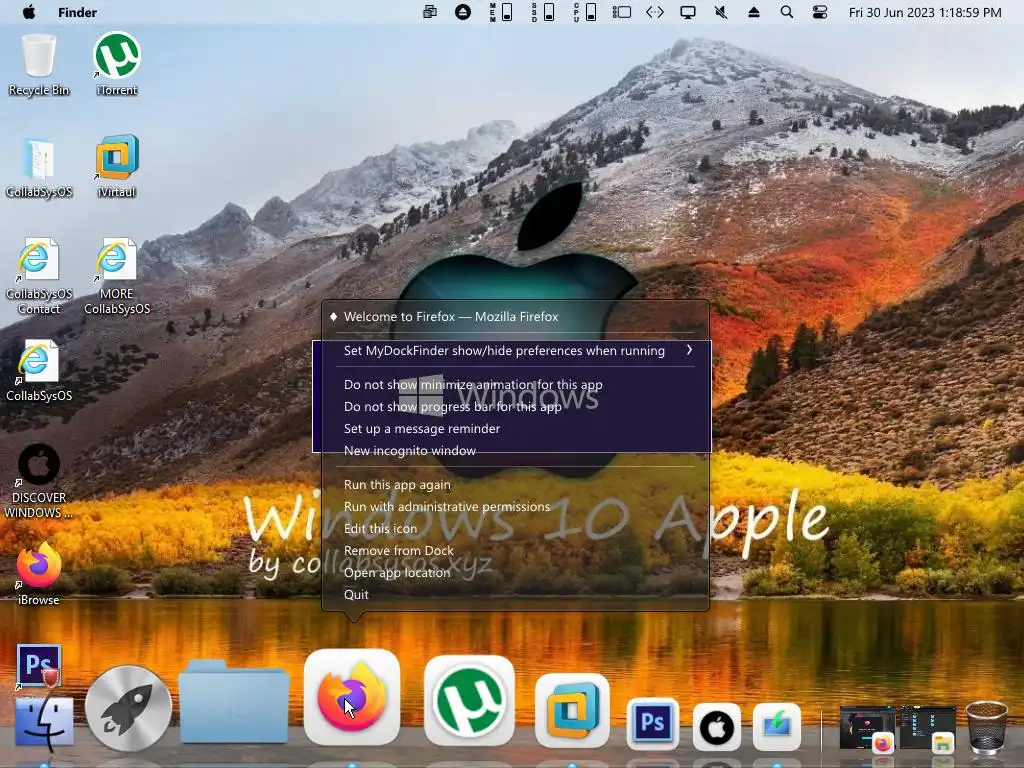
Task: Open the CollabSysOS zip folder icon
Action: [39, 167]
